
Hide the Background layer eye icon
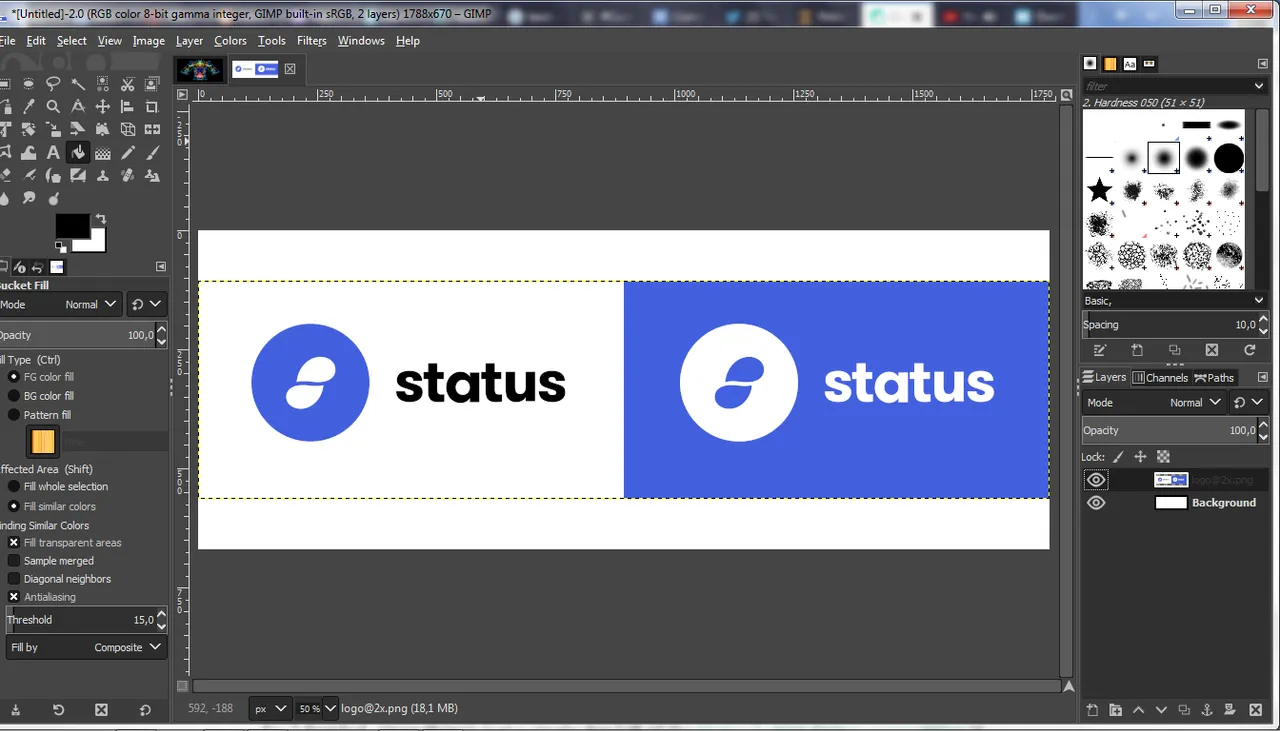click(1096, 503)
